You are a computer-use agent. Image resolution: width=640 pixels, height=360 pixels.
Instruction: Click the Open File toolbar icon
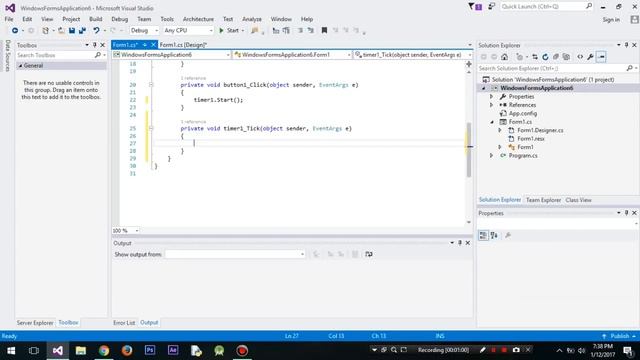tap(61, 31)
